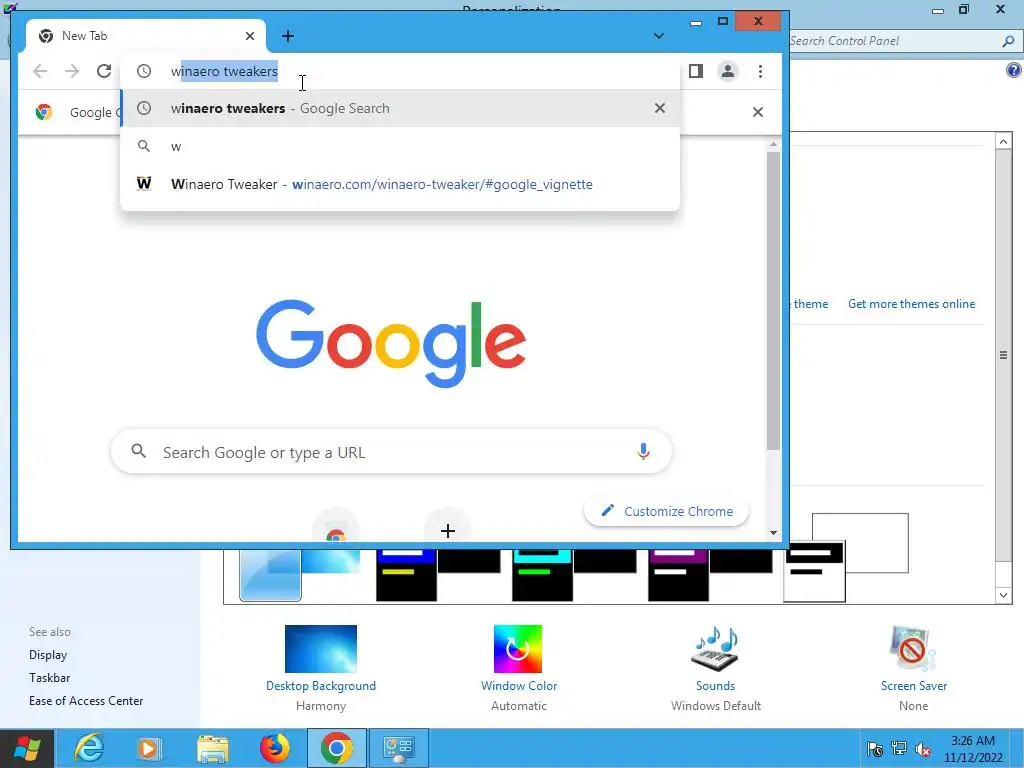The width and height of the screenshot is (1024, 768).
Task: Open Chrome three-dot menu
Action: [760, 71]
